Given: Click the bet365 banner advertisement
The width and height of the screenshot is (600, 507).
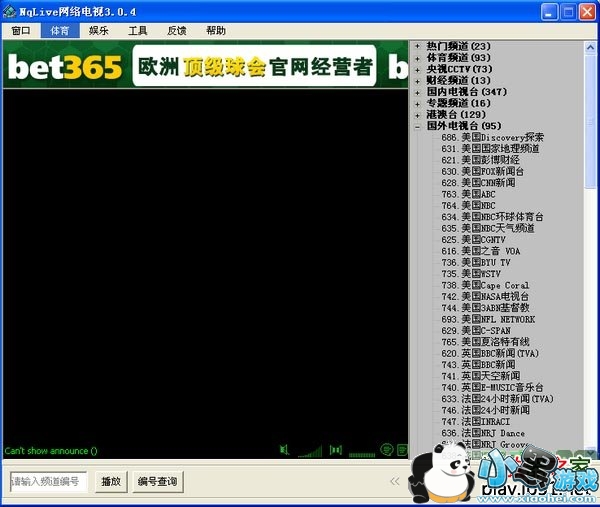Looking at the screenshot, I should (205, 65).
